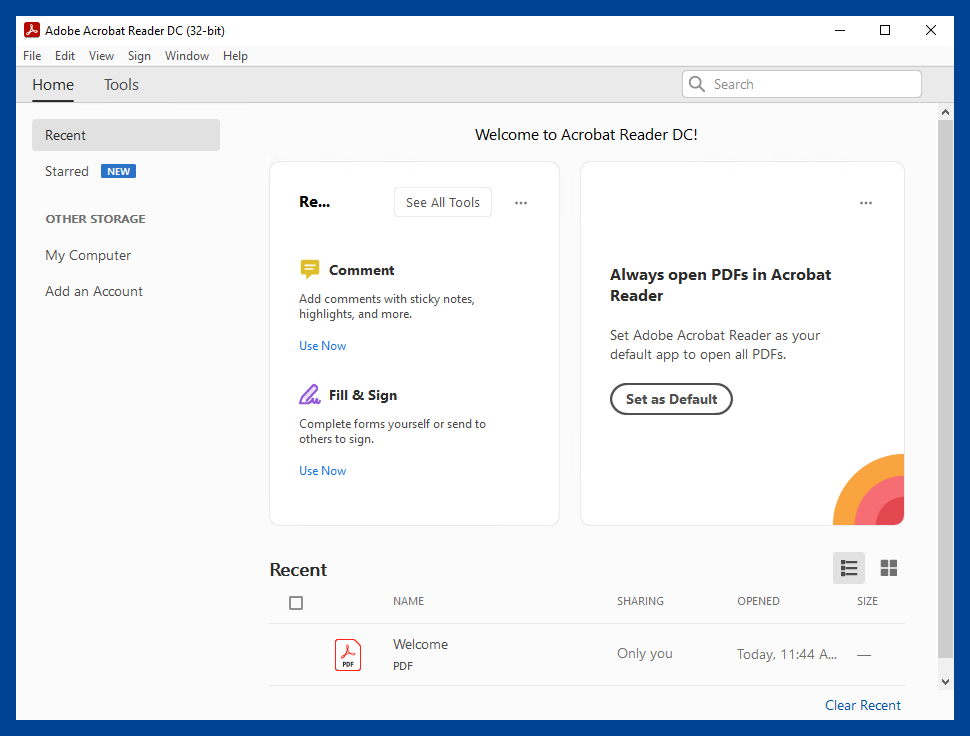The width and height of the screenshot is (970, 736).
Task: Open the File menu
Action: (32, 56)
